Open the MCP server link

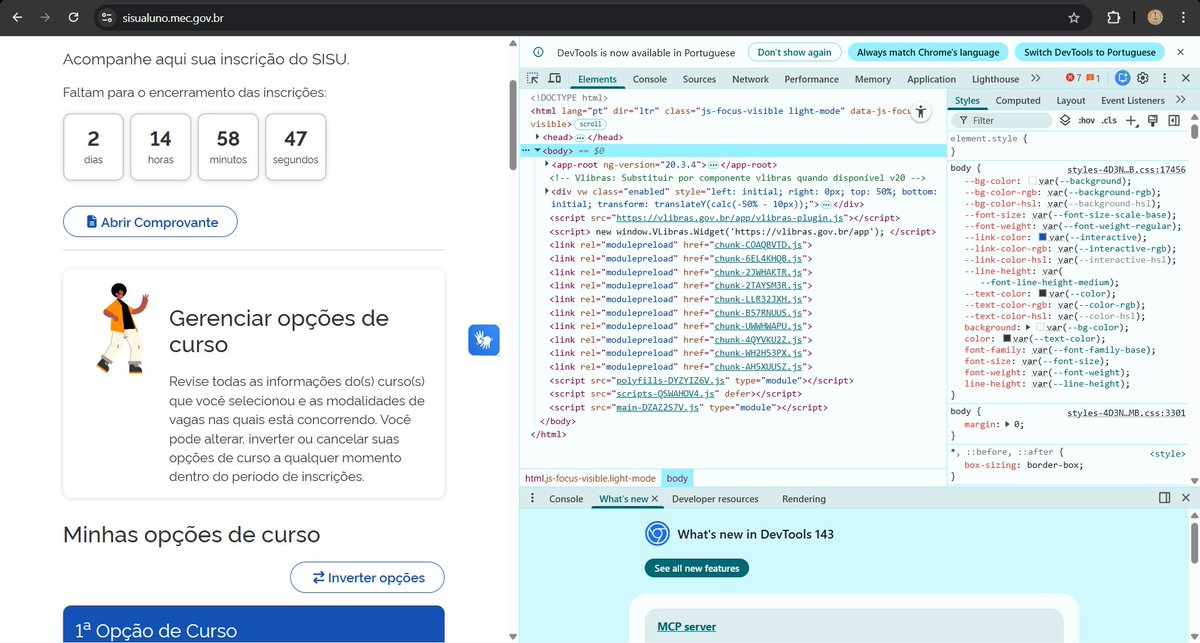click(686, 627)
